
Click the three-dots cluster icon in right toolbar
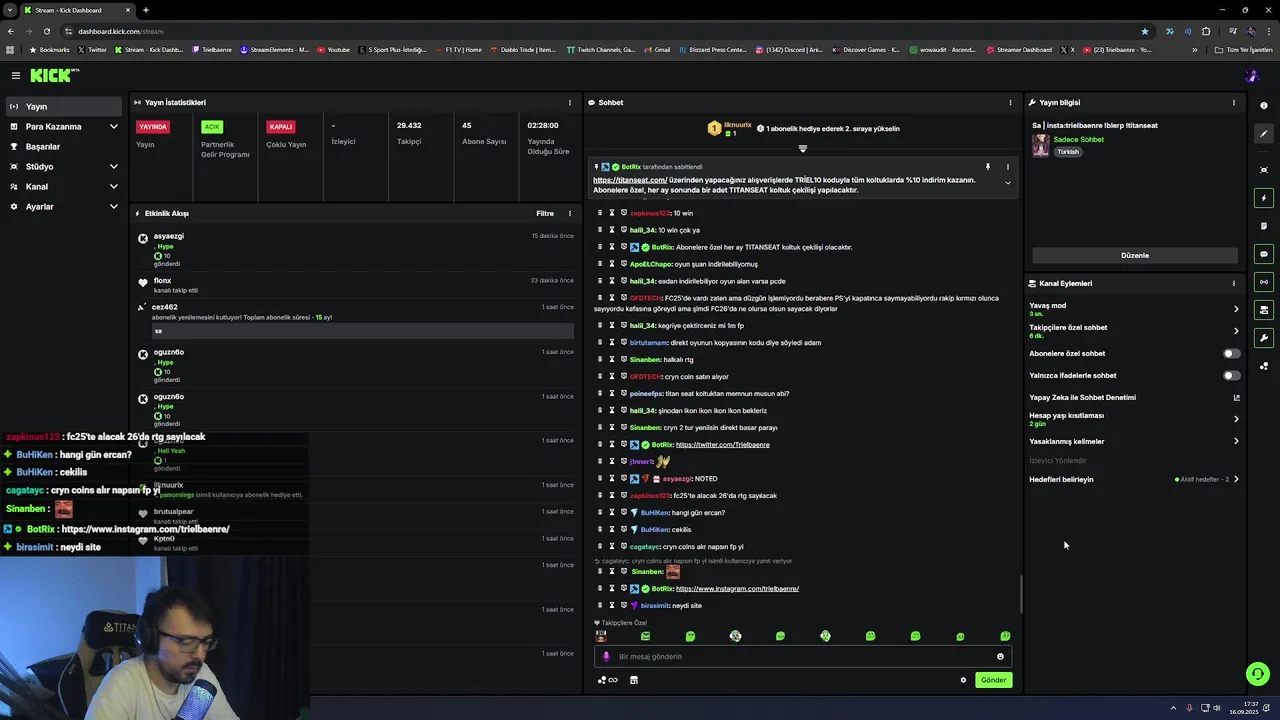click(1264, 366)
